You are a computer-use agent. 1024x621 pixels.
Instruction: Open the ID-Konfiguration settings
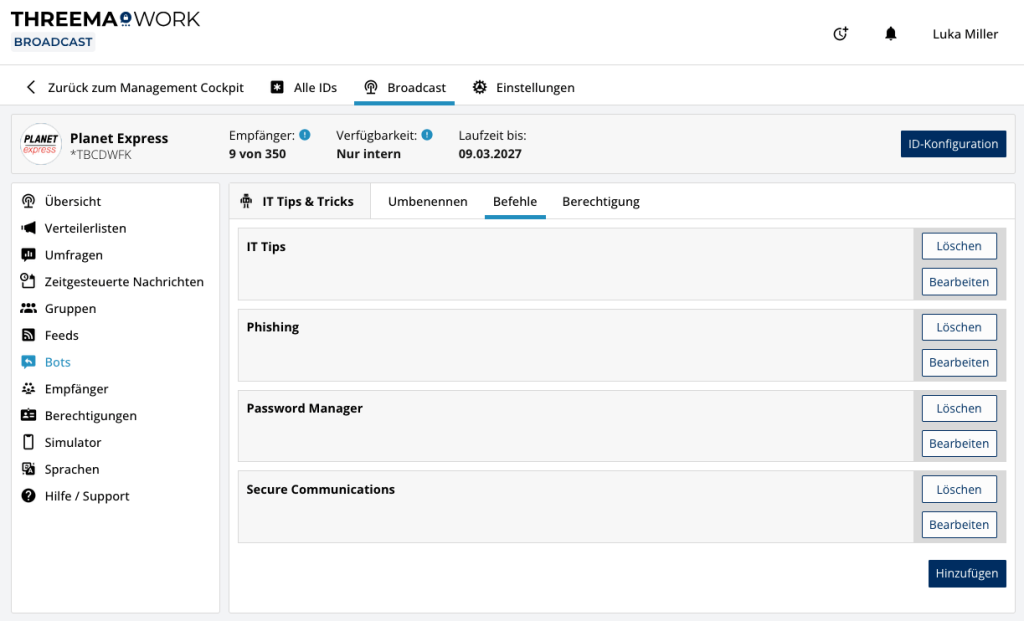coord(953,143)
